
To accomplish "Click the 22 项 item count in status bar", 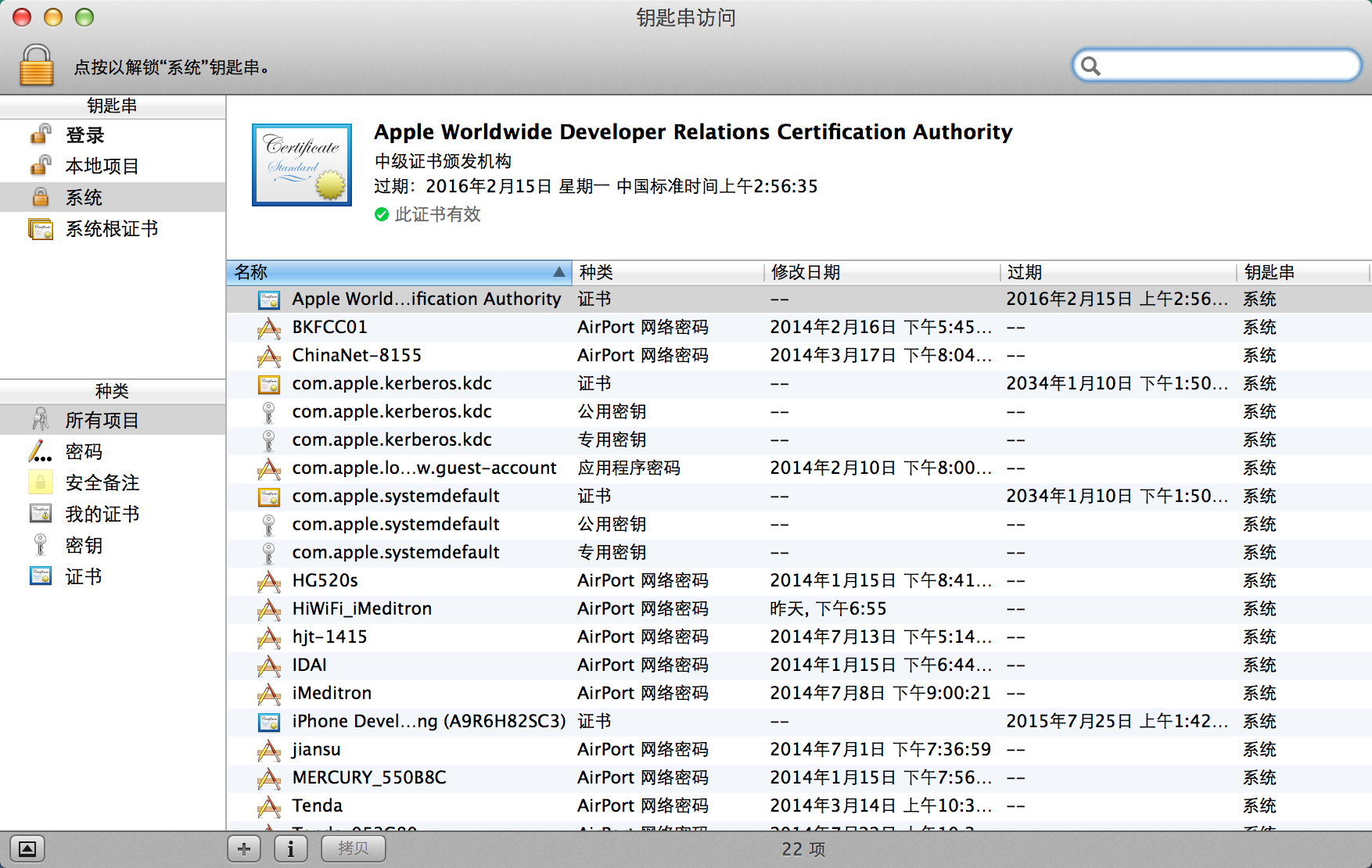I will point(803,849).
